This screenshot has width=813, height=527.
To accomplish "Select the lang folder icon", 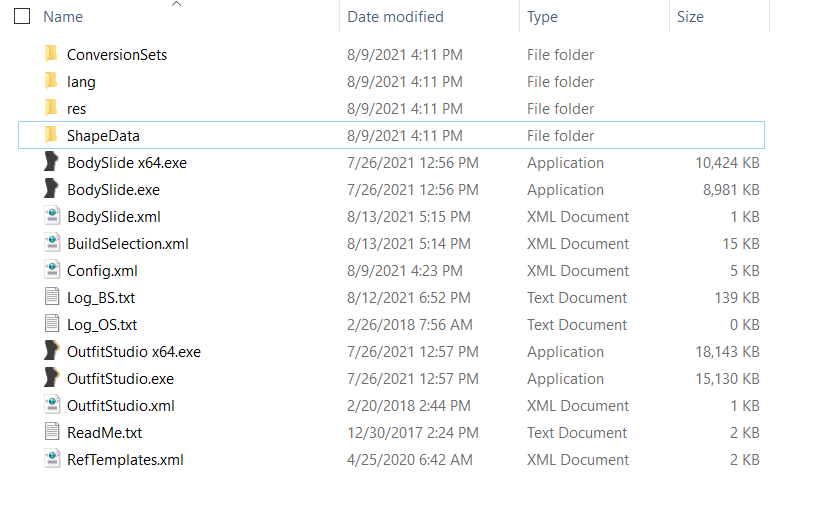I will pos(51,80).
